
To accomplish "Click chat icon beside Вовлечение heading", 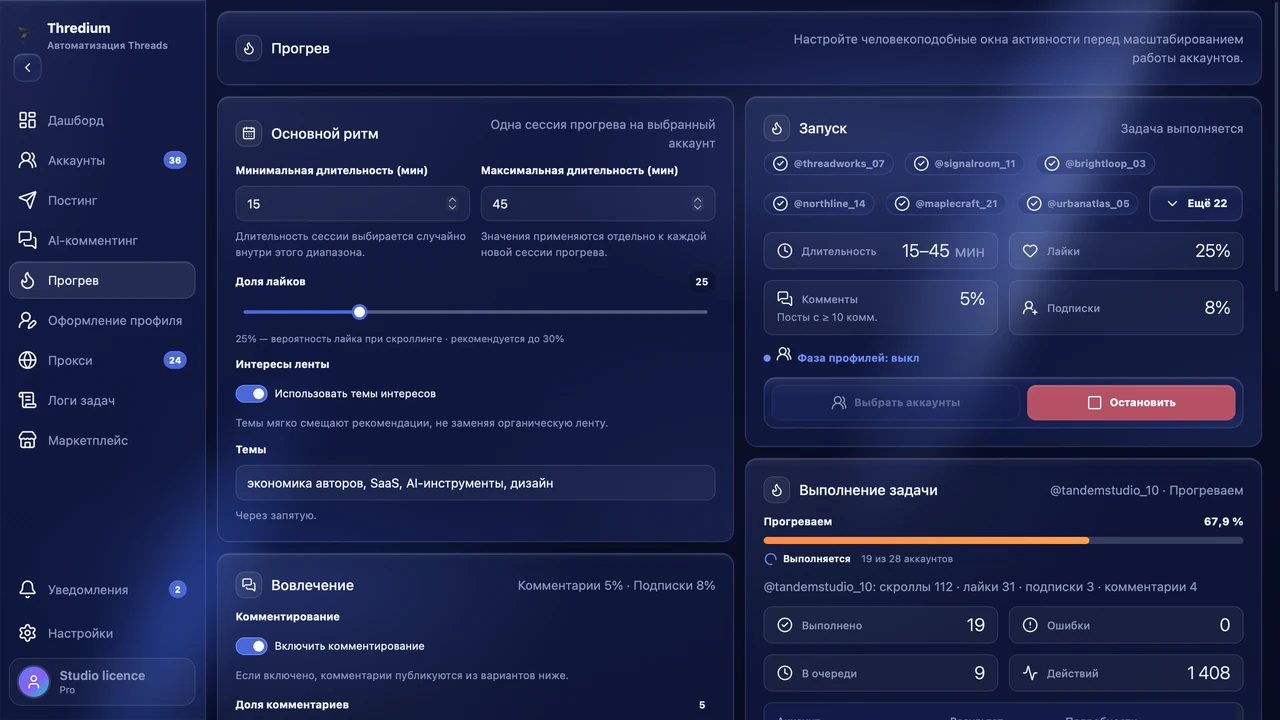I will point(249,585).
